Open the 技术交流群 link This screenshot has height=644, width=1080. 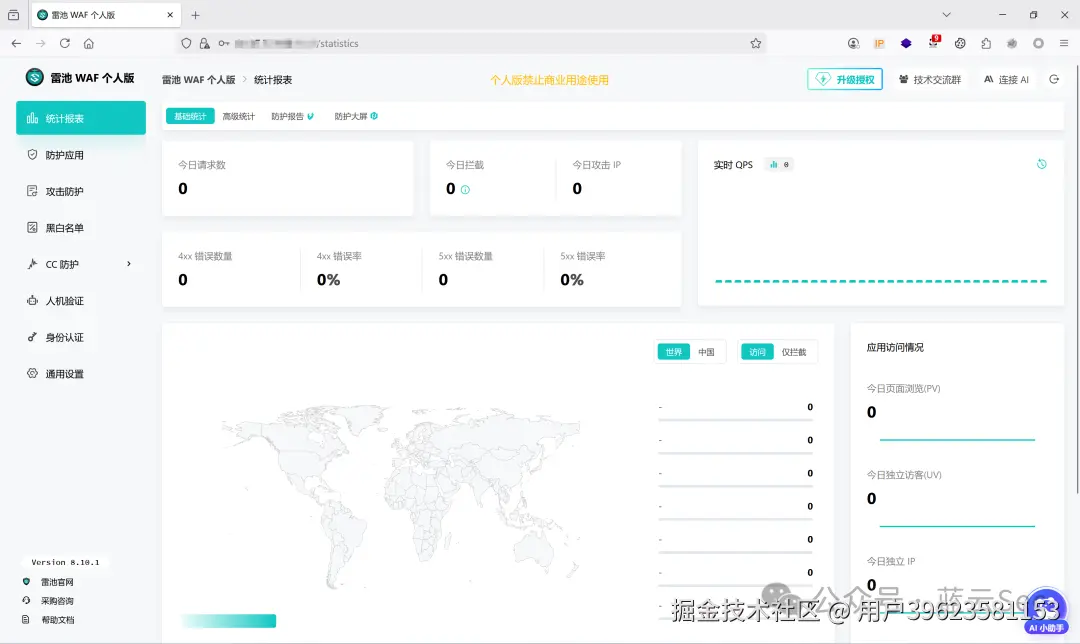pyautogui.click(x=929, y=80)
